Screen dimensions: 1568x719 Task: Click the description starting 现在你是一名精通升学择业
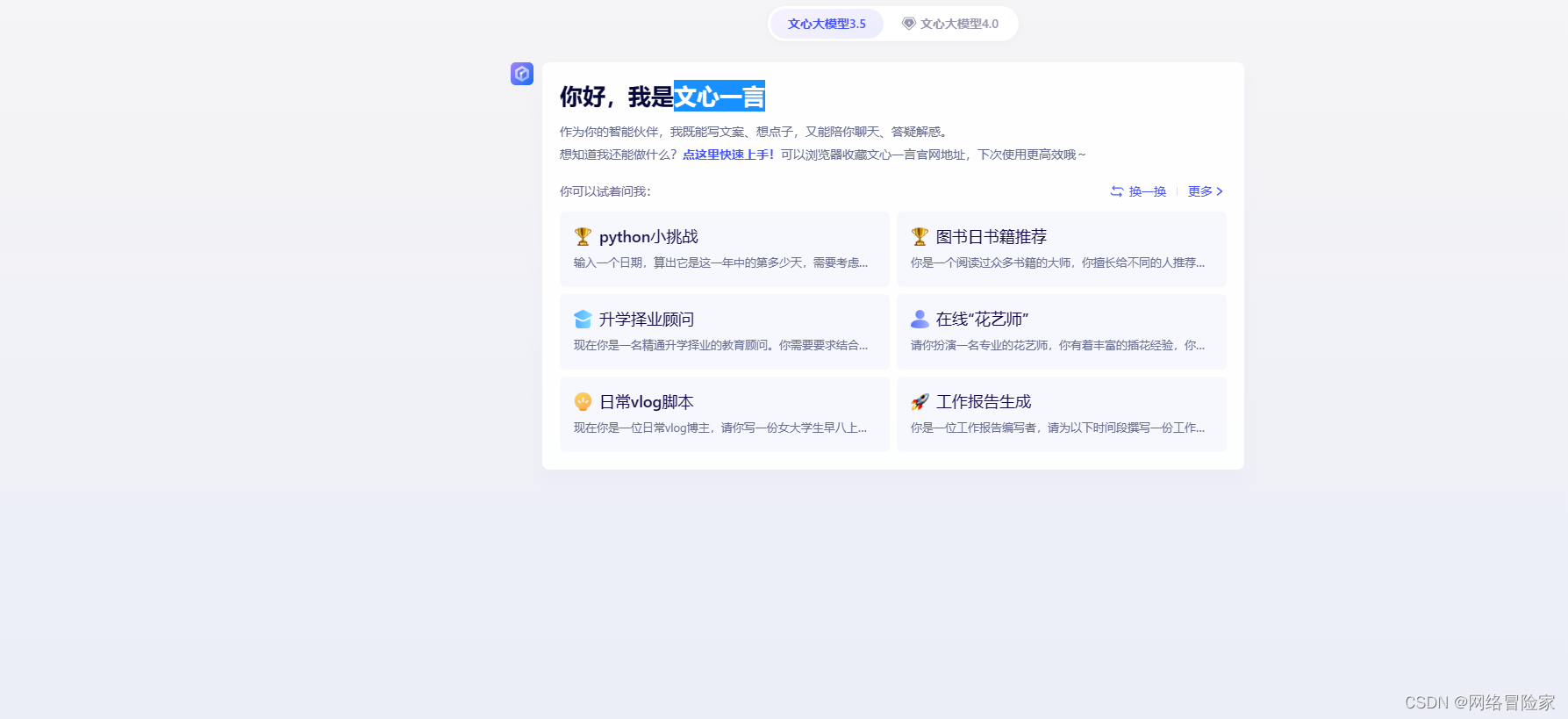(x=720, y=345)
